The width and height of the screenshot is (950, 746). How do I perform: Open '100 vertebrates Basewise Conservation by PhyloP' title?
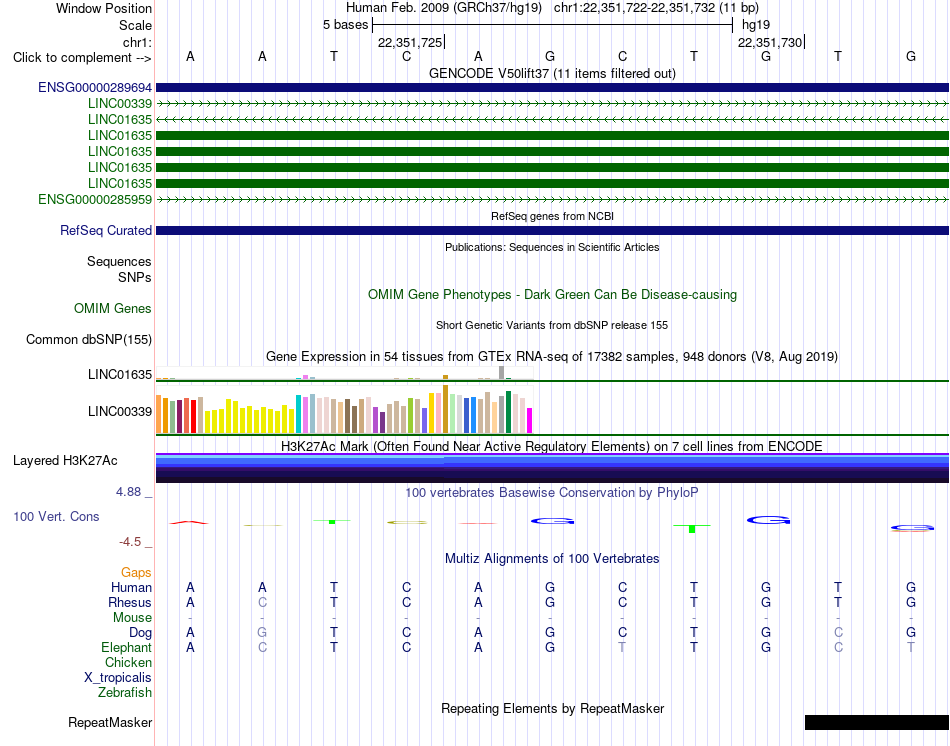[553, 493]
